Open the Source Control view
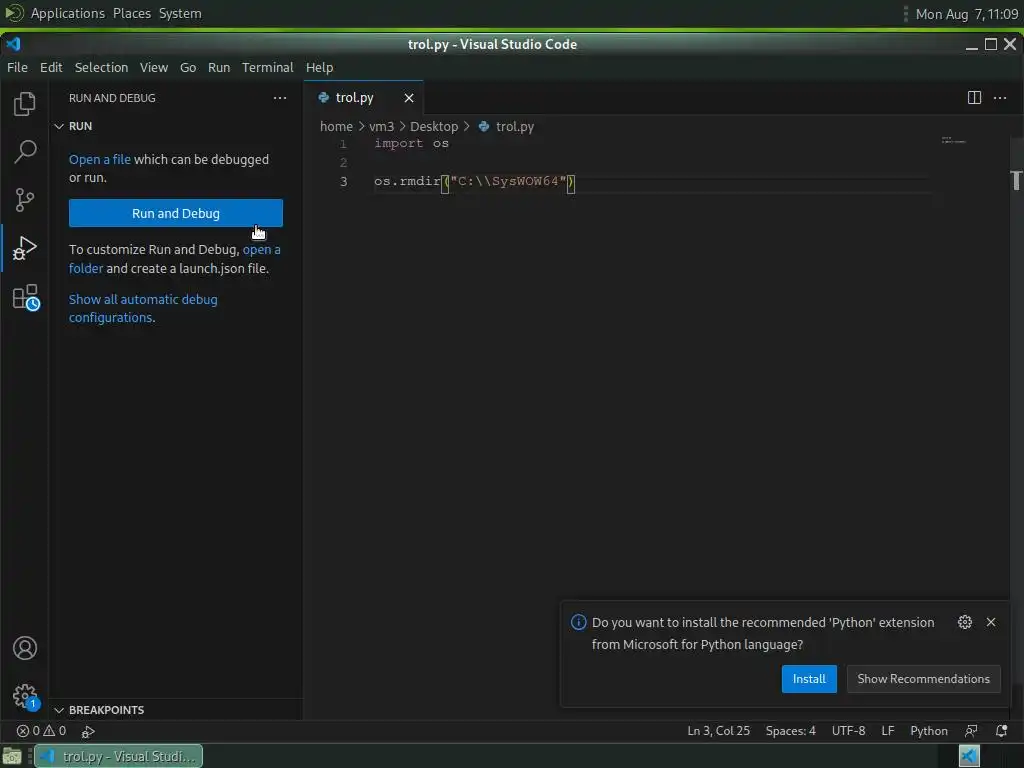Viewport: 1024px width, 768px height. tap(24, 200)
